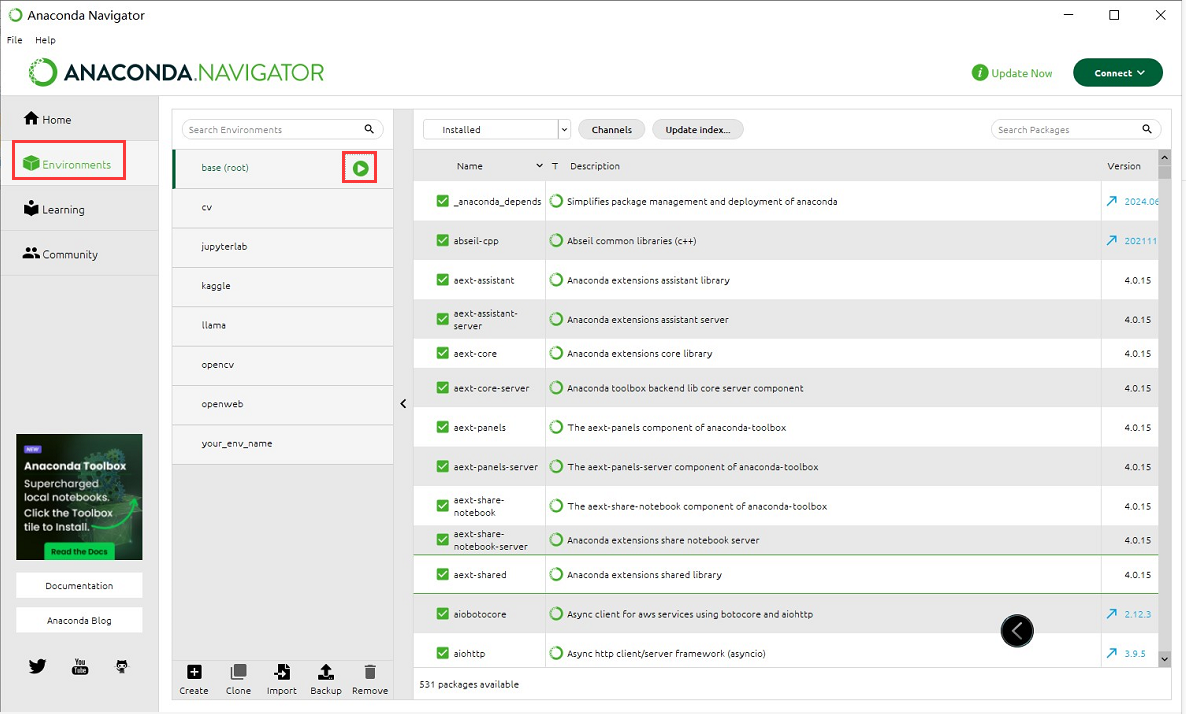Screen dimensions: 1186x714
Task: Open the File menu
Action: (x=14, y=40)
